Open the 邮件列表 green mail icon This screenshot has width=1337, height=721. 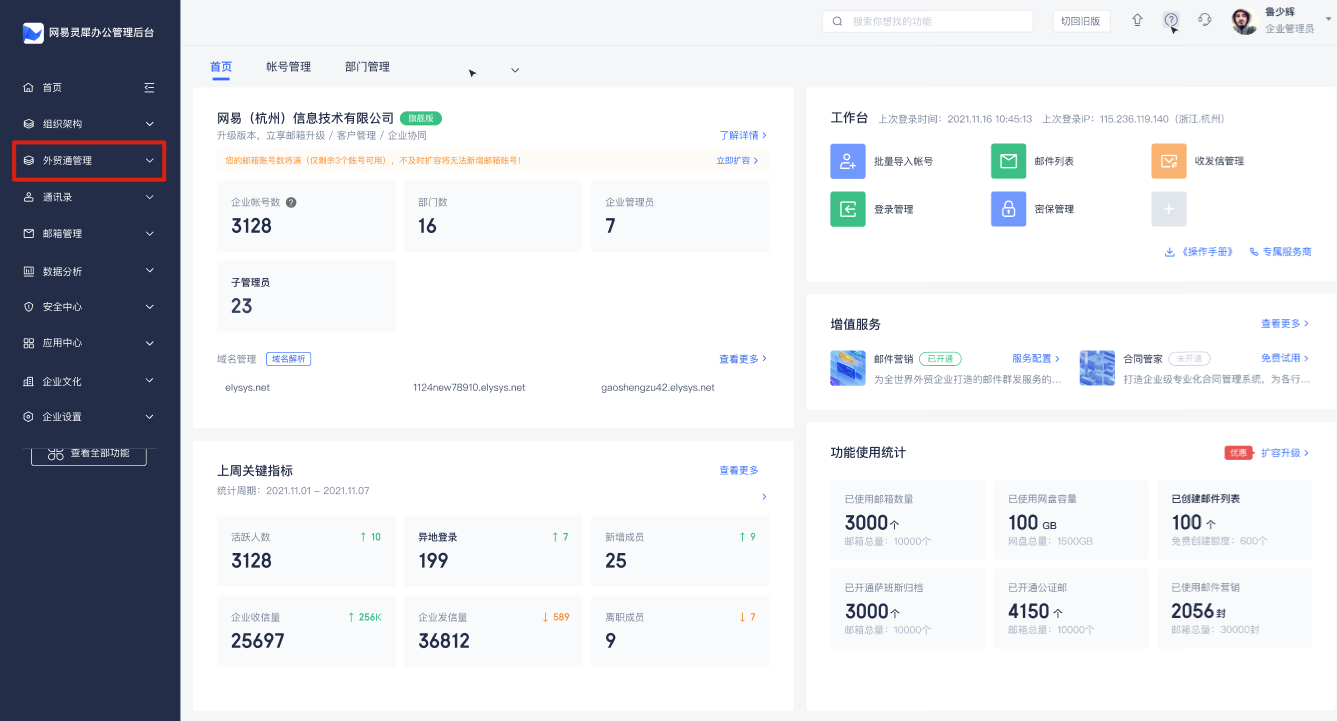1008,161
